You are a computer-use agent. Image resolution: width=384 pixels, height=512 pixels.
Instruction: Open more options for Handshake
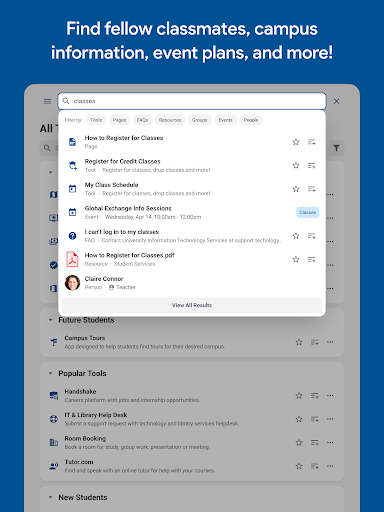click(330, 396)
